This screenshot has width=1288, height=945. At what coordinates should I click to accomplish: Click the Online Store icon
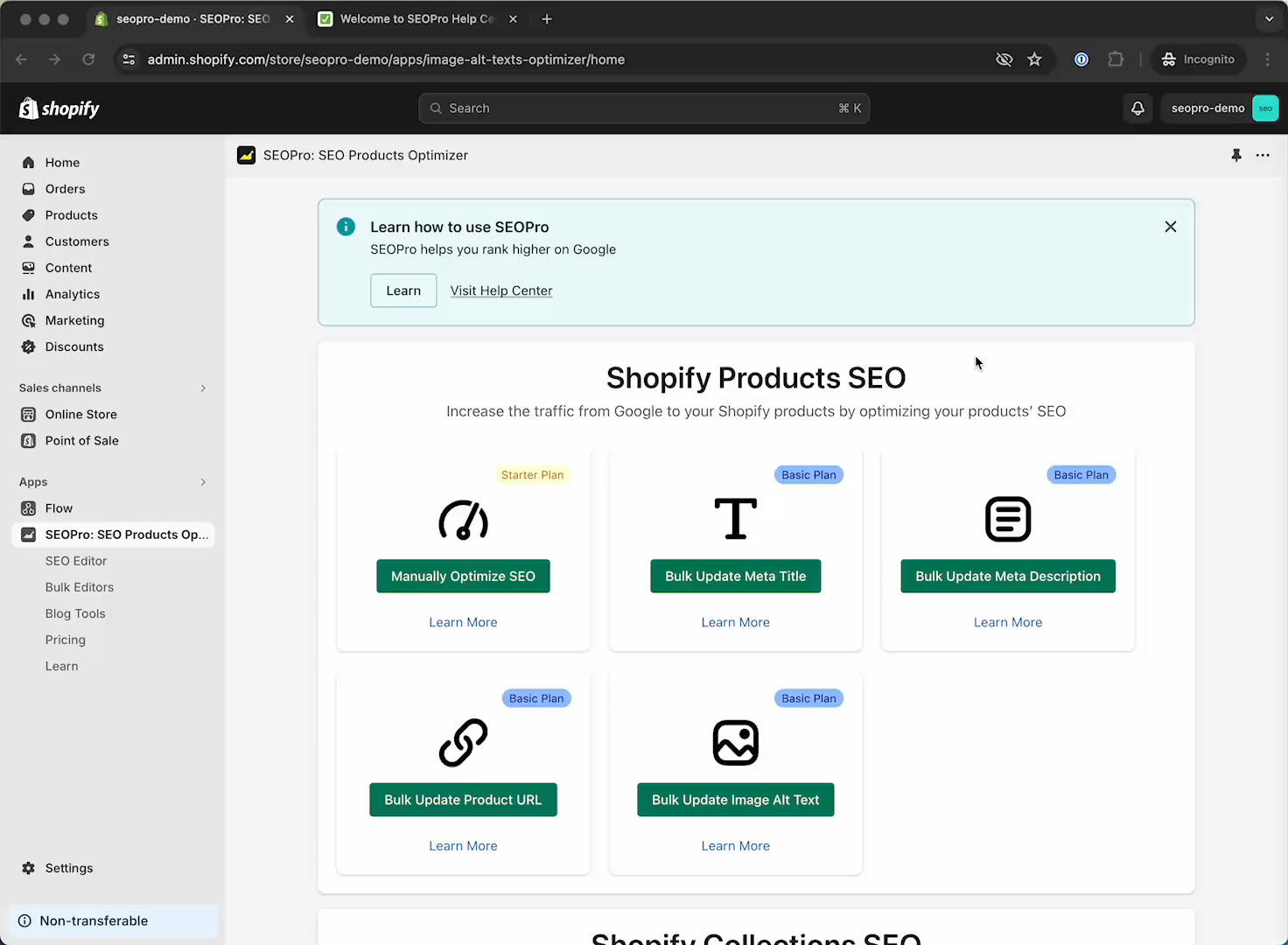coord(29,415)
